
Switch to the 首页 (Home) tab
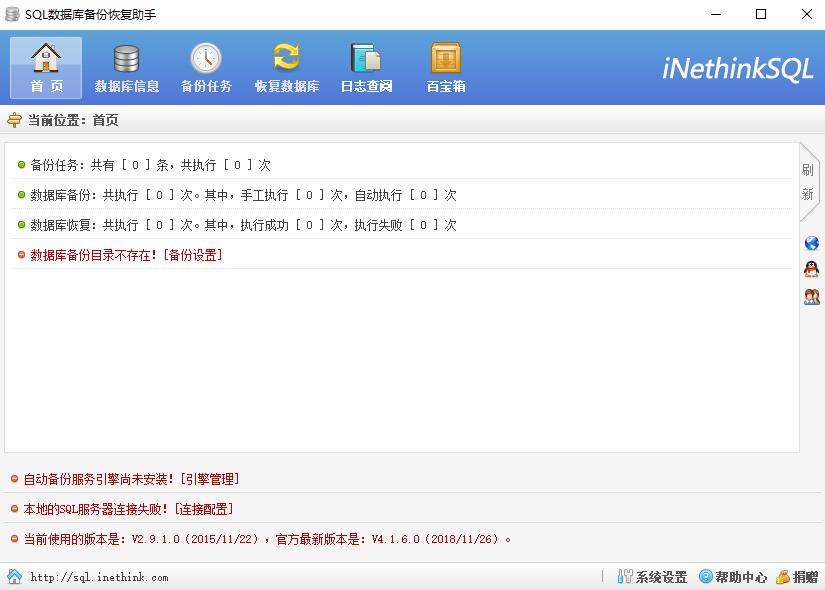pos(44,66)
